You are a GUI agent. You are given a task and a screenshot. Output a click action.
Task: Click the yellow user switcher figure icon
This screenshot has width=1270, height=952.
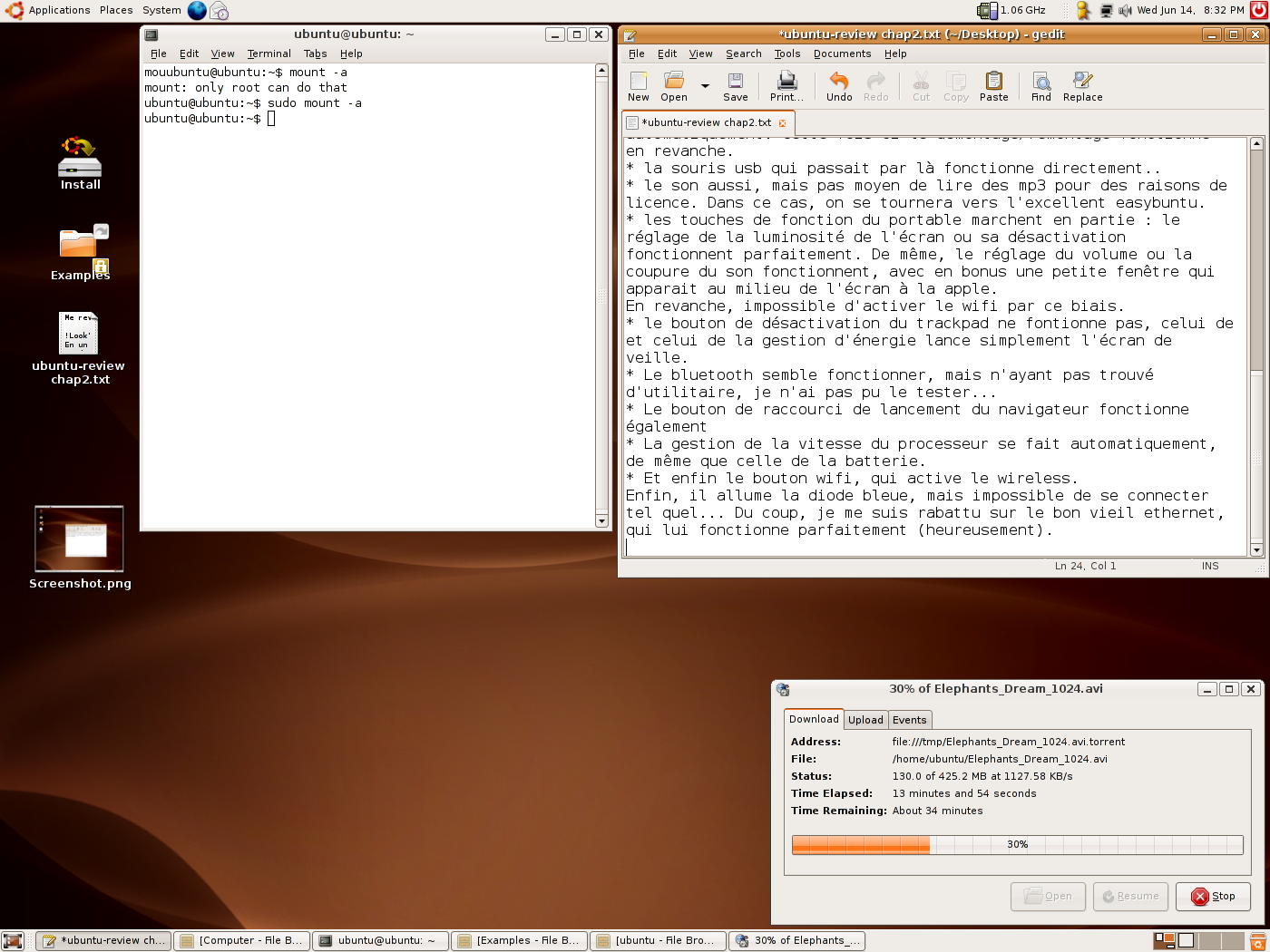point(1082,11)
